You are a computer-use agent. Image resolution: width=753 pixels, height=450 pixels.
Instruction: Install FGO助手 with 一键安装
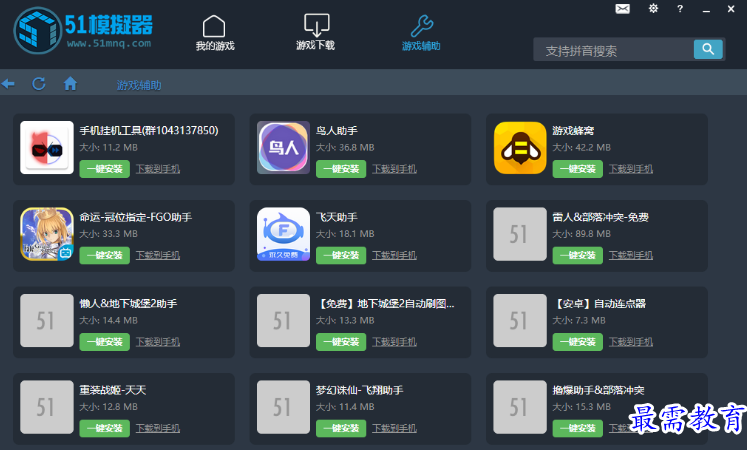click(105, 255)
